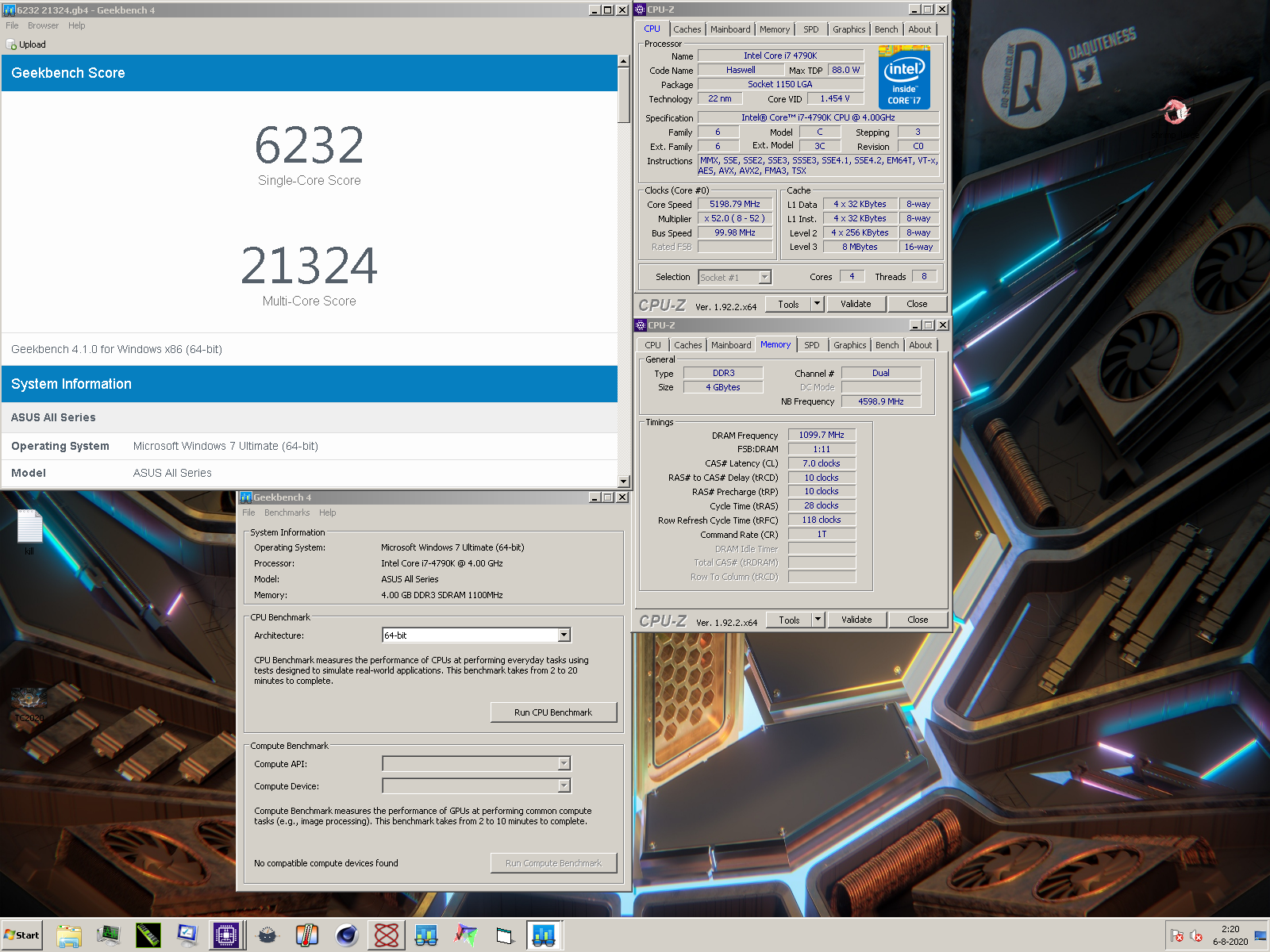Viewport: 1270px width, 952px height.
Task: Open Bench tab in lower CPU-Z window
Action: click(x=887, y=345)
